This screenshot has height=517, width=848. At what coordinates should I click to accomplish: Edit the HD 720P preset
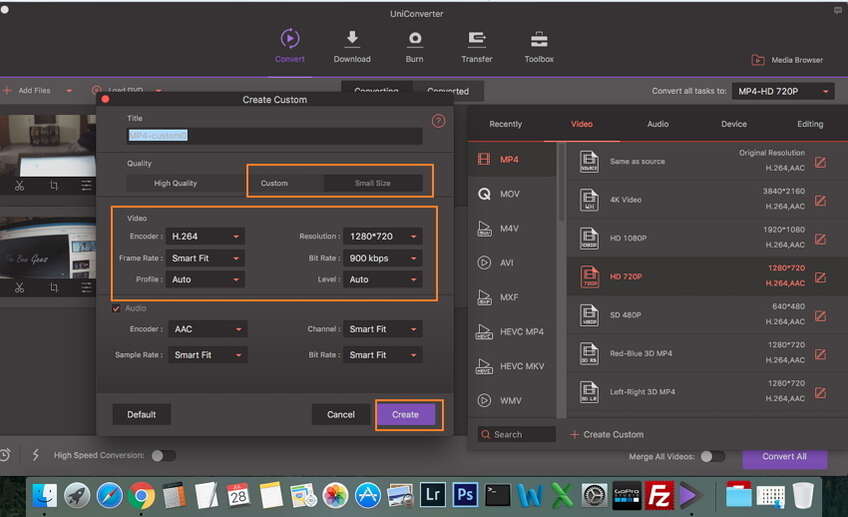point(820,277)
